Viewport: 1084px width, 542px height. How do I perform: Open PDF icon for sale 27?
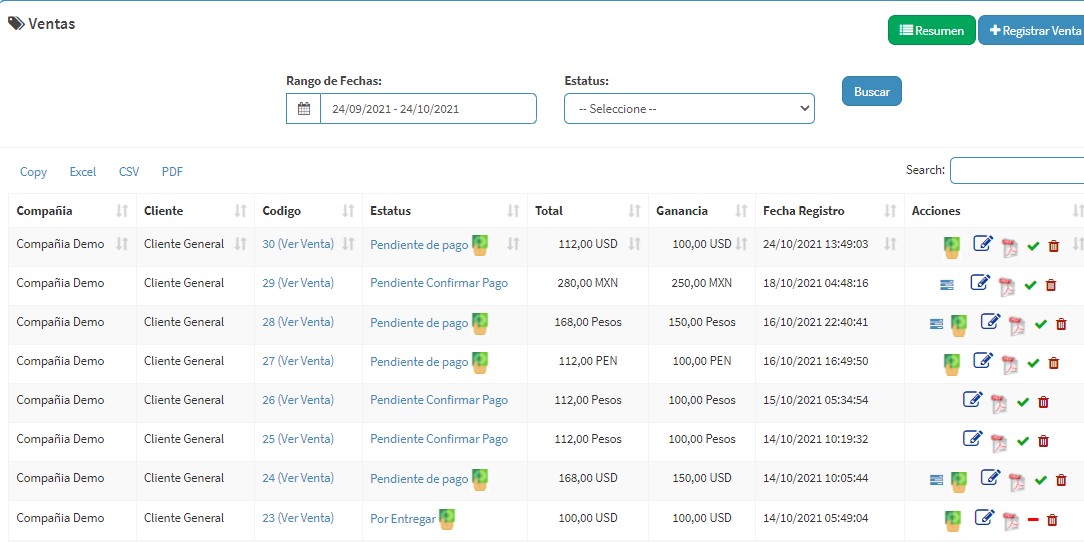pos(1011,364)
